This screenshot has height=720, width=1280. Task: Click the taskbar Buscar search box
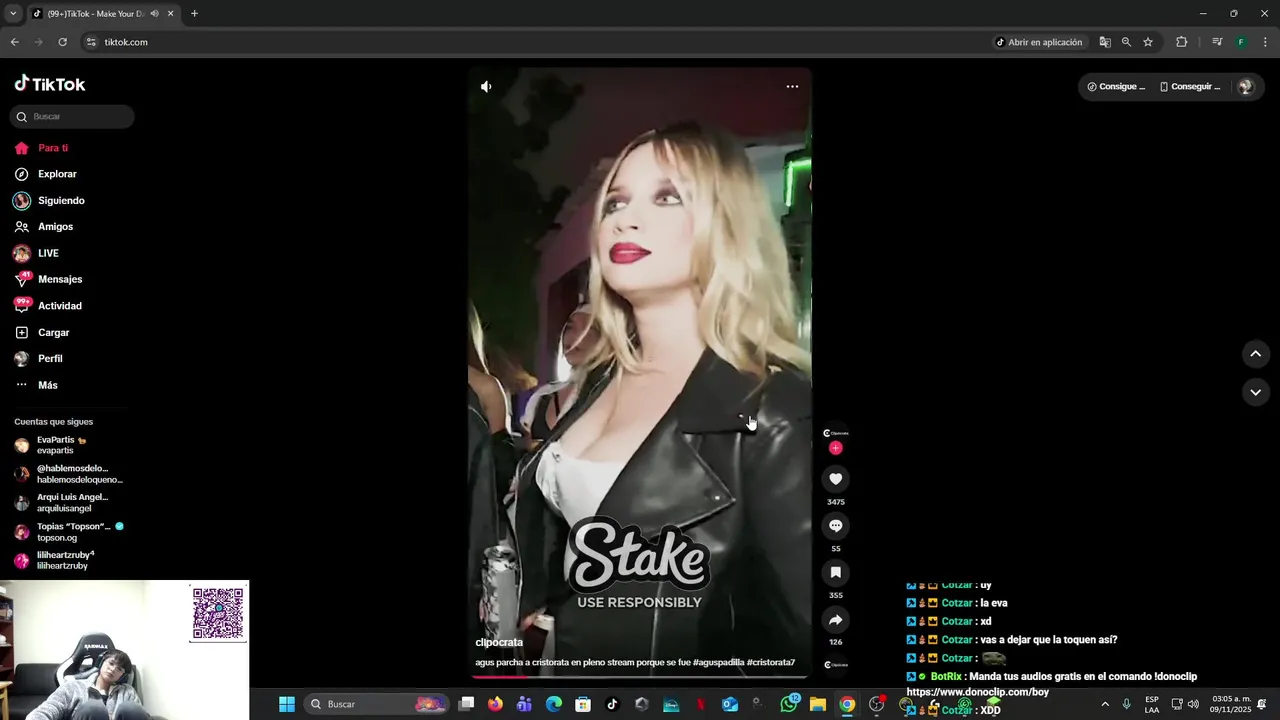click(x=377, y=704)
